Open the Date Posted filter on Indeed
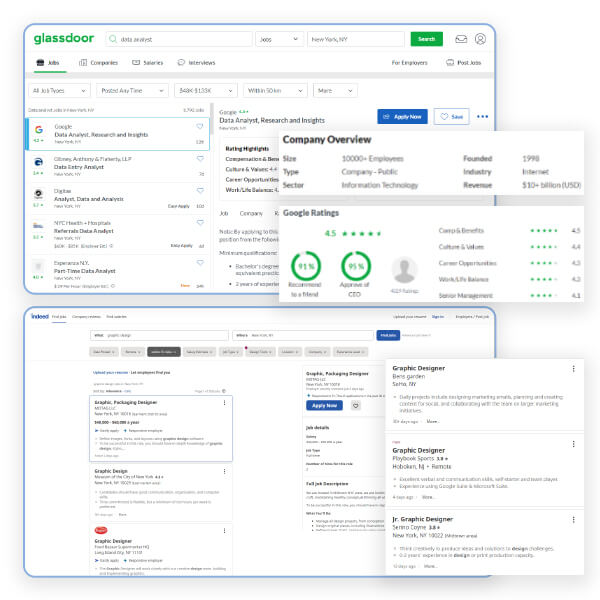The height and width of the screenshot is (600, 600). click(x=104, y=352)
